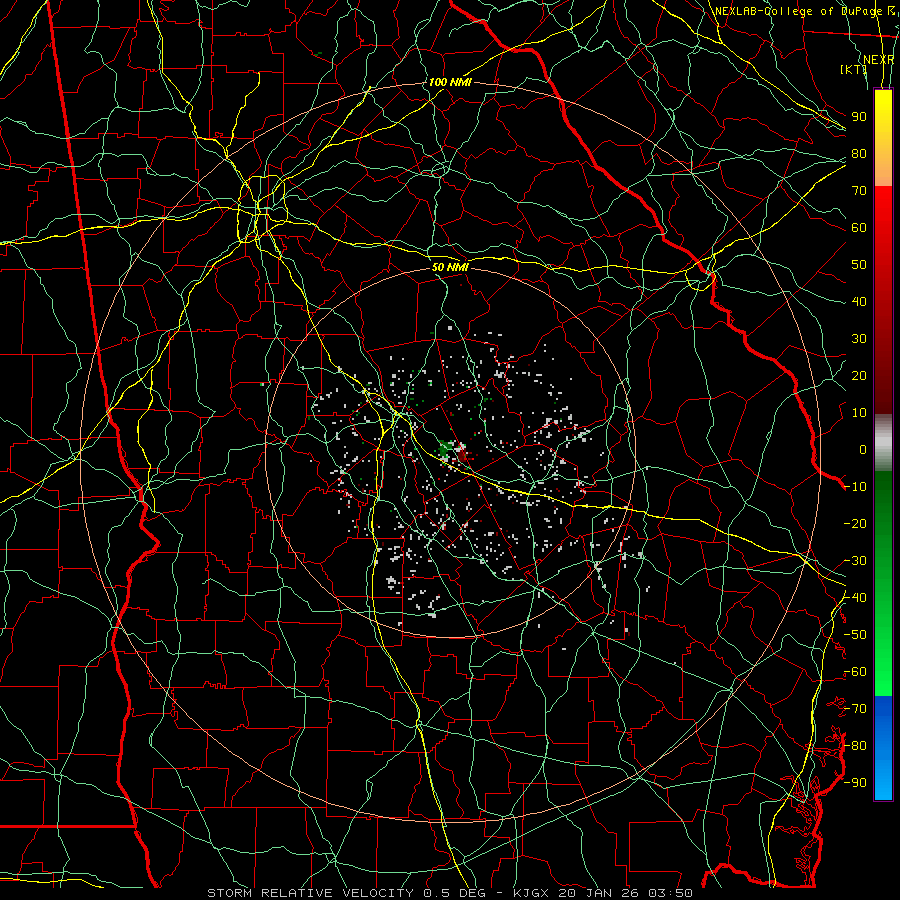
Task: Click the 50 NMI range ring label
Action: 450,267
